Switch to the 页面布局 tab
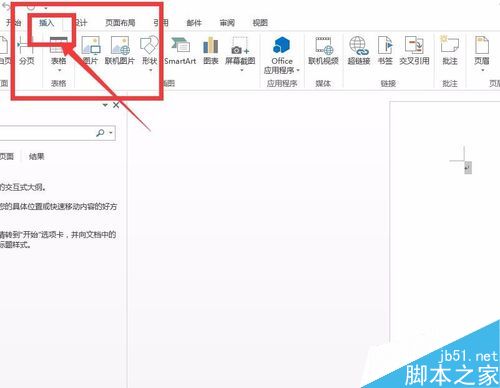 (120, 23)
